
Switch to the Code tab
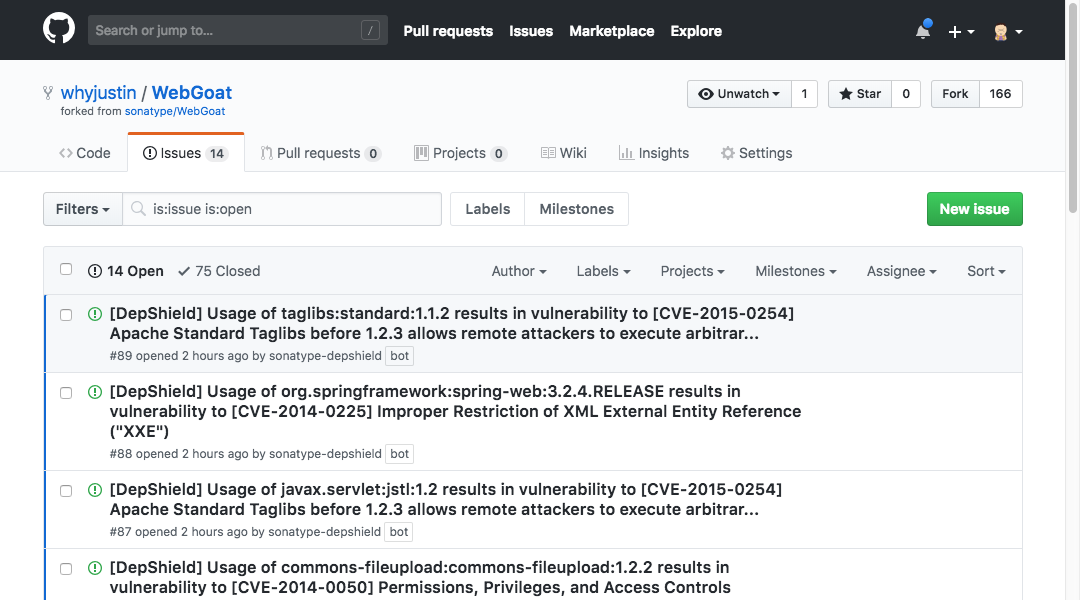(85, 153)
